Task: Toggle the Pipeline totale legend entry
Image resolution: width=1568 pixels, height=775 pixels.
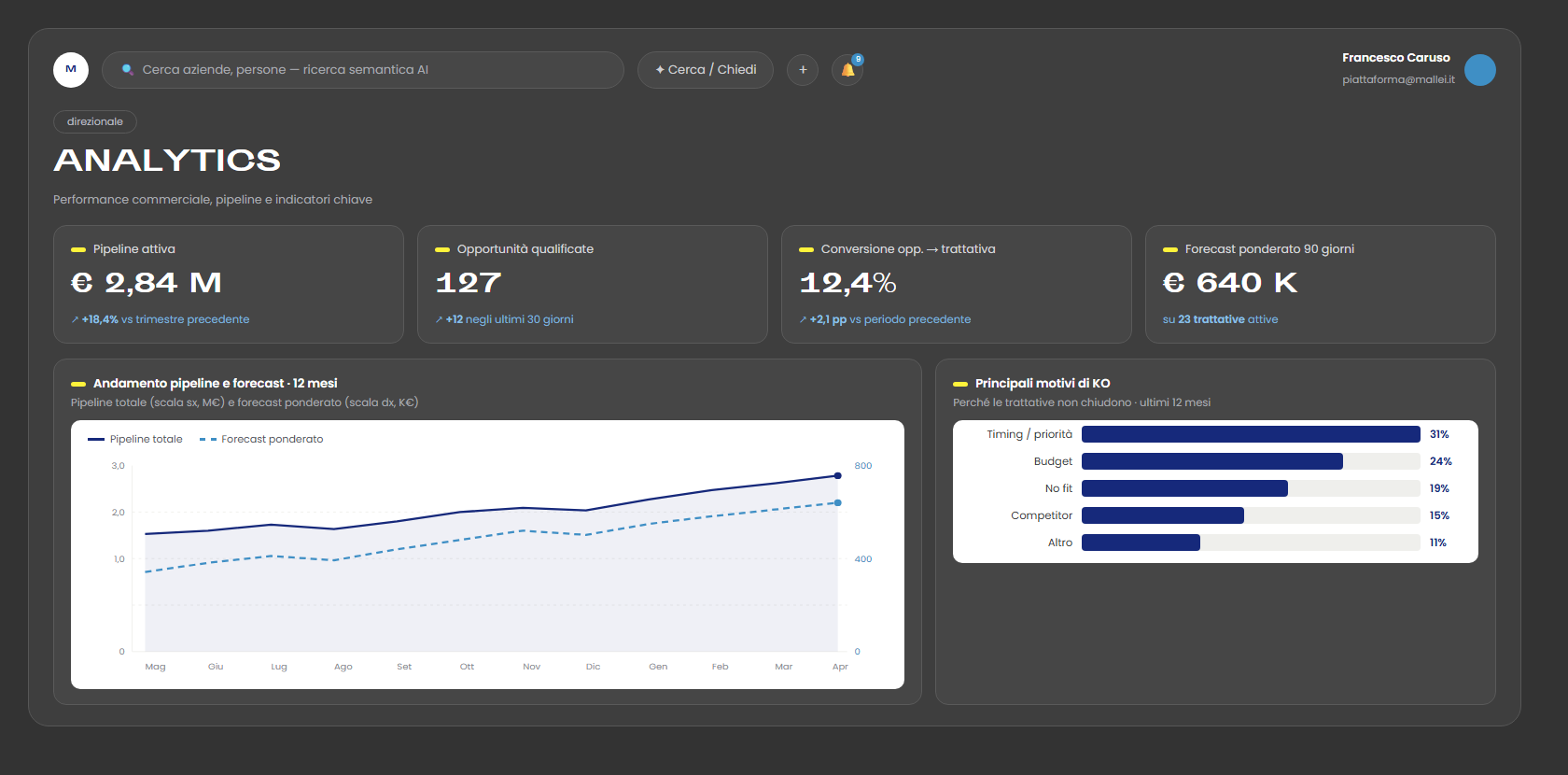Action: 135,439
